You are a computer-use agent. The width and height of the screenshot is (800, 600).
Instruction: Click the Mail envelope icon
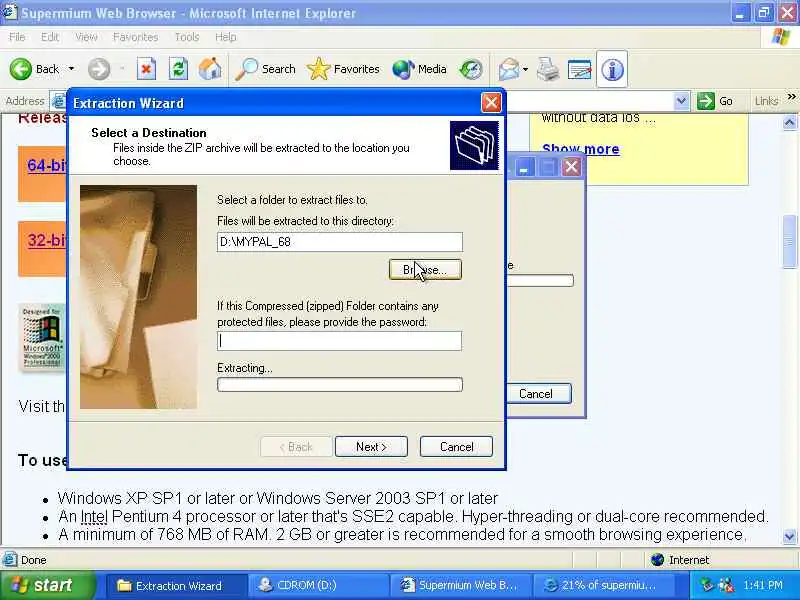(509, 69)
